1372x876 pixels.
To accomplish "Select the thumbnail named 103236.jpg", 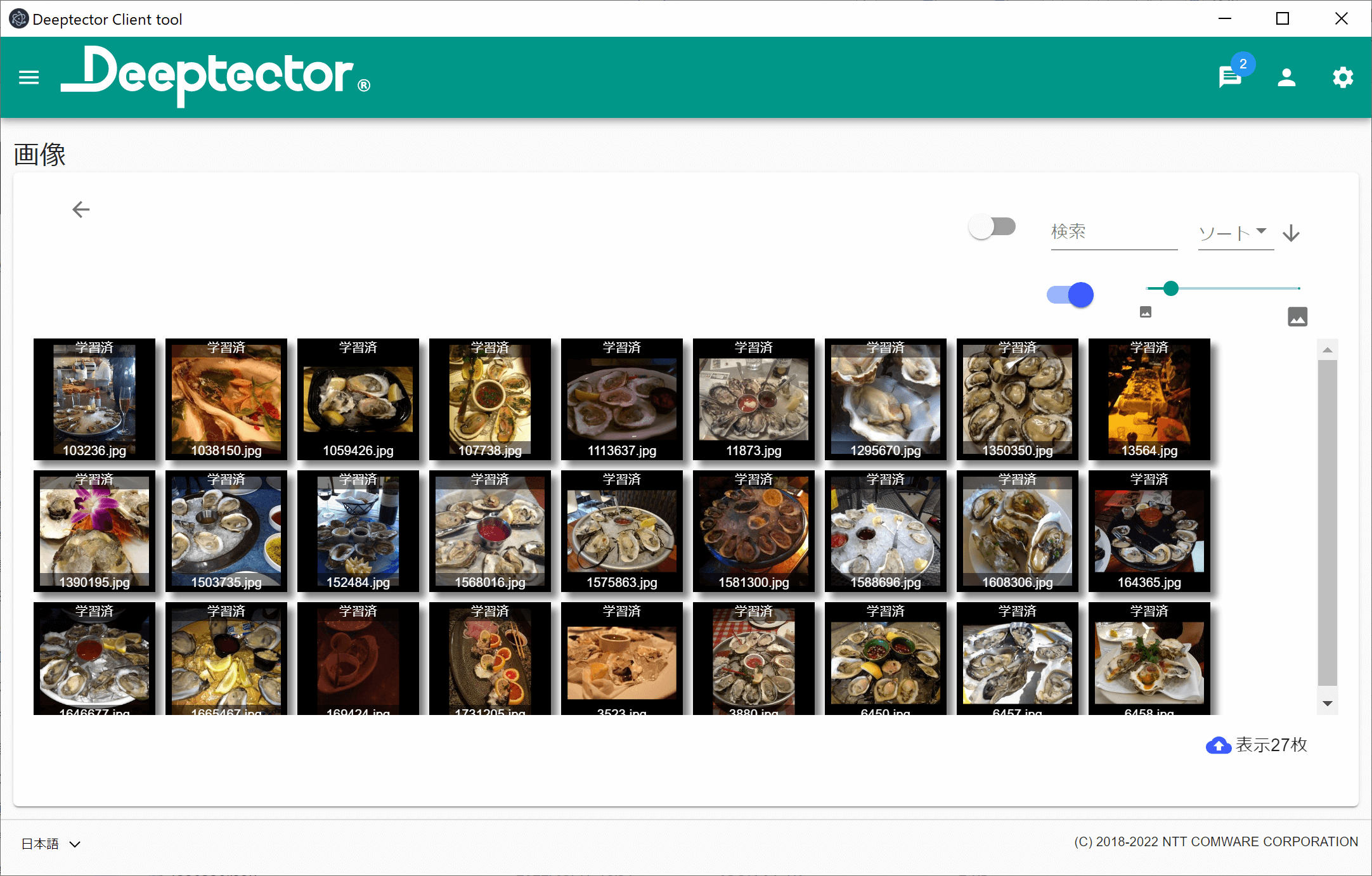I will (x=94, y=399).
